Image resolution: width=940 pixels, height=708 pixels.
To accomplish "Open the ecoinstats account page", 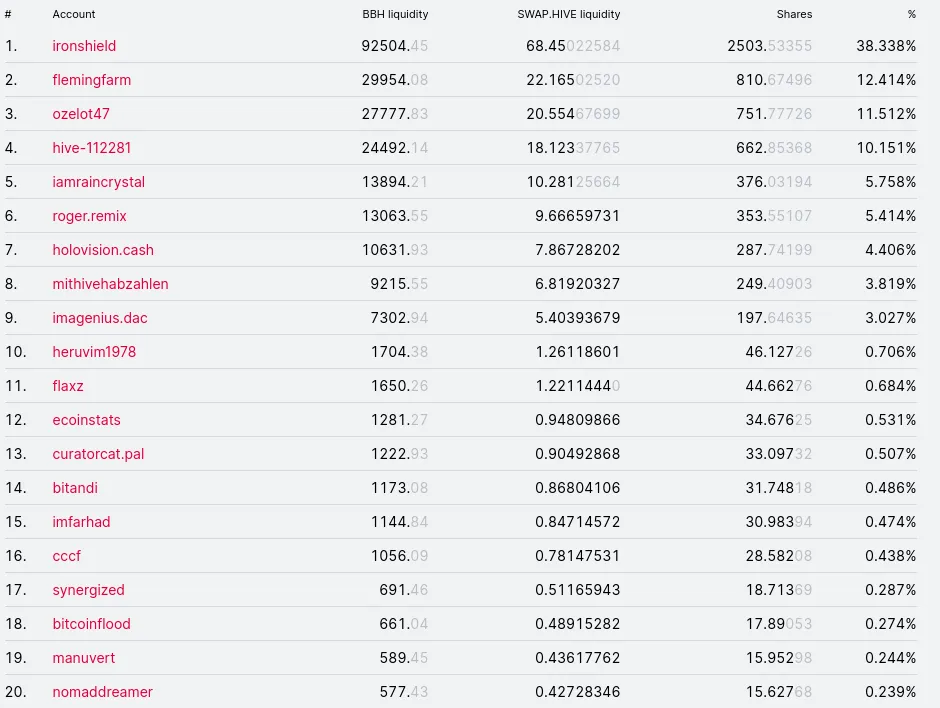I will (86, 420).
